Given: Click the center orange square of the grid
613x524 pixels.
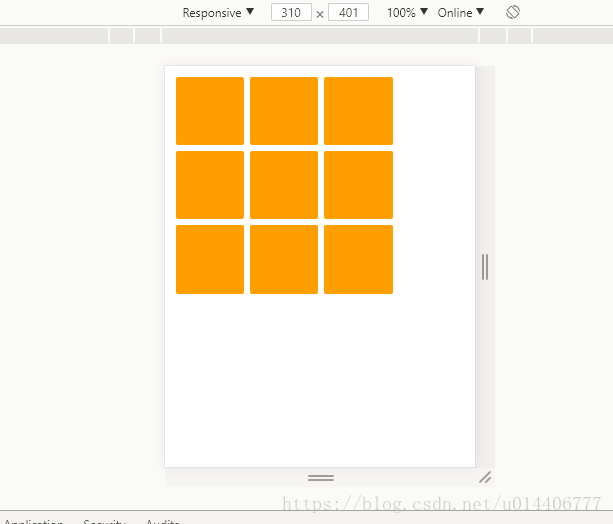Looking at the screenshot, I should point(284,185).
